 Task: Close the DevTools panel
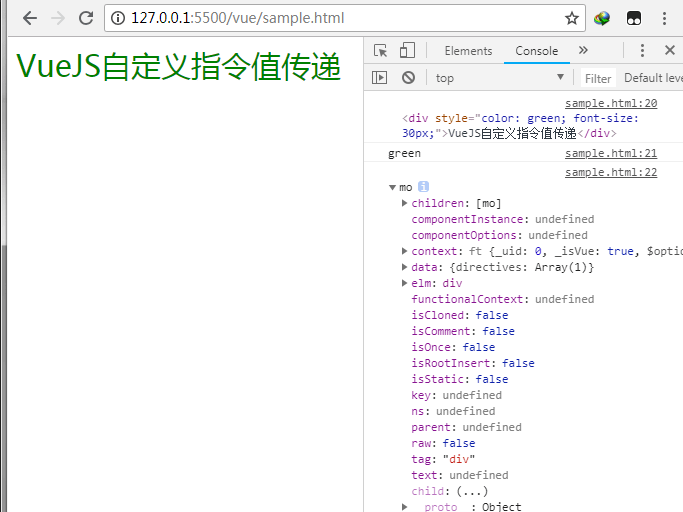pos(670,51)
